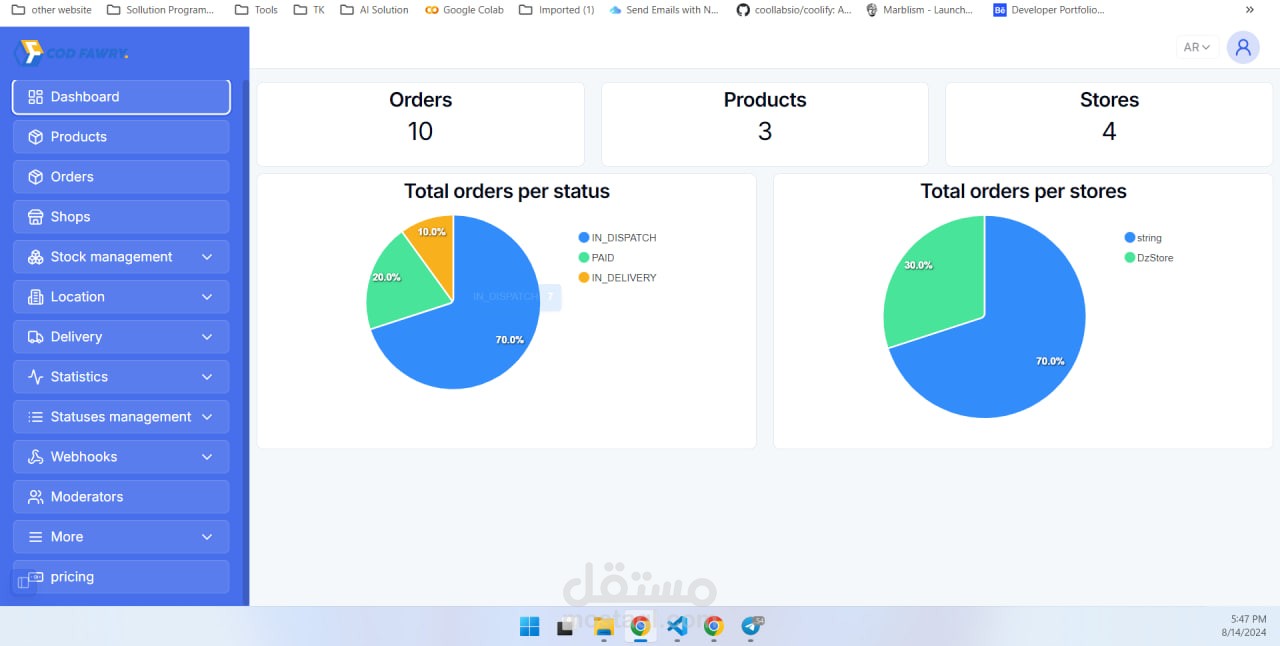1280x646 pixels.
Task: Click the Products box icon in sidebar
Action: pos(35,137)
